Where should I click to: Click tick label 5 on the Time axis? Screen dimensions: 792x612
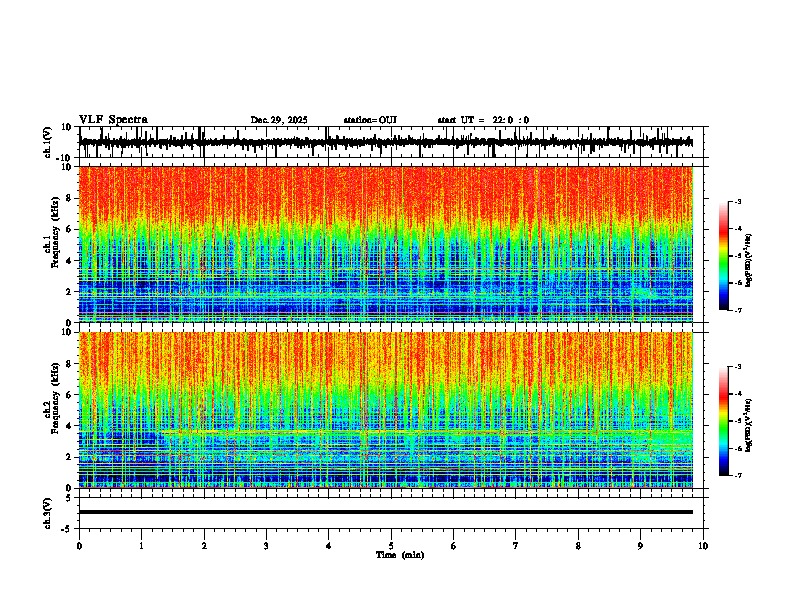[x=391, y=546]
